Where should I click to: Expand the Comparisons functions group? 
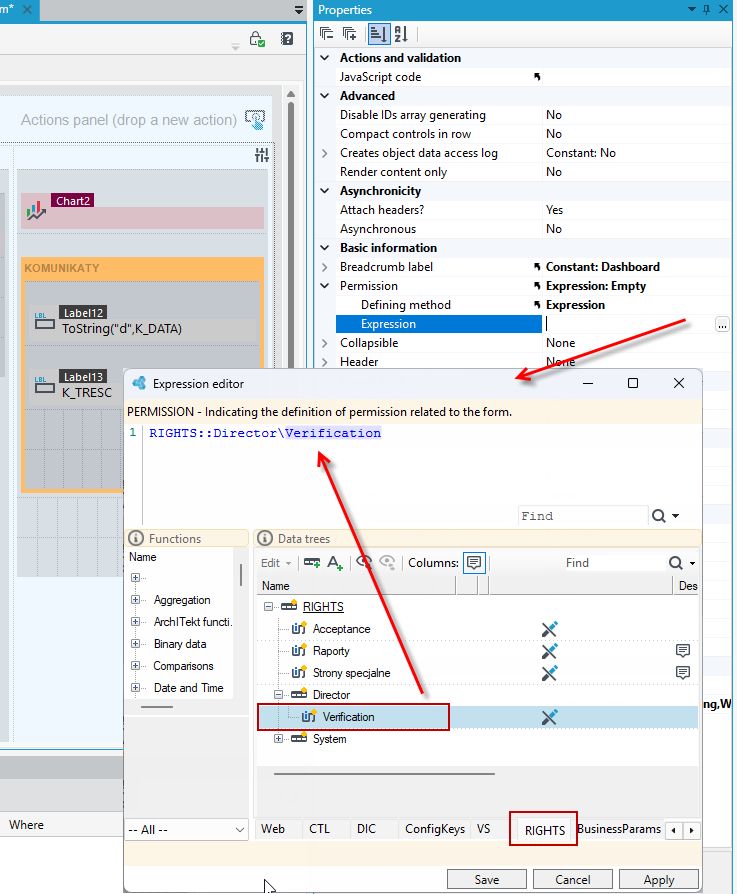[x=135, y=666]
